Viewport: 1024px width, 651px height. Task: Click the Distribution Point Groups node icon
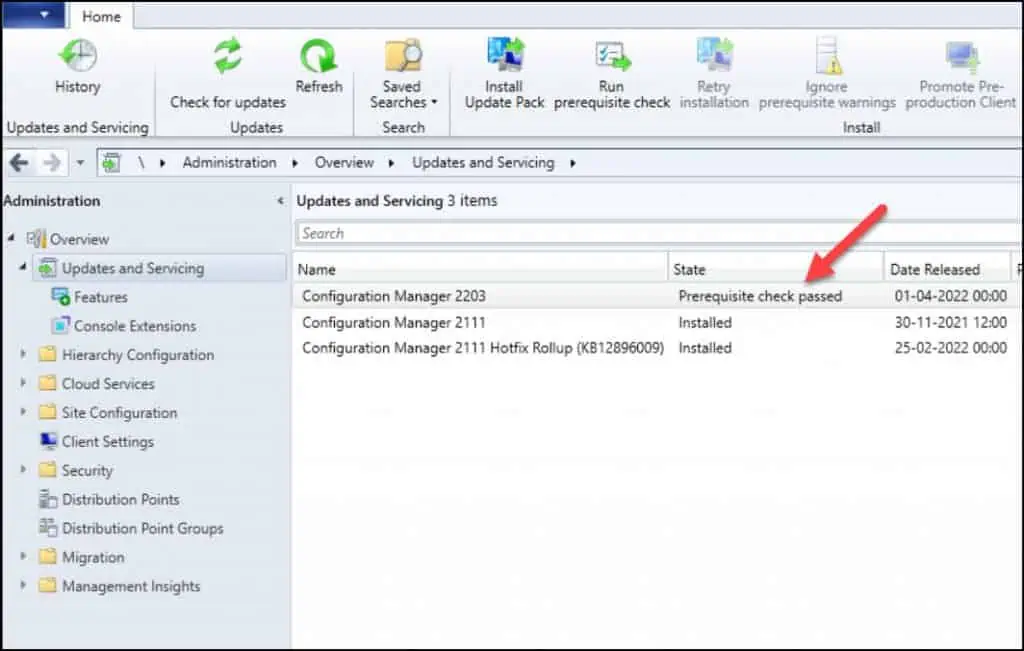tap(48, 528)
